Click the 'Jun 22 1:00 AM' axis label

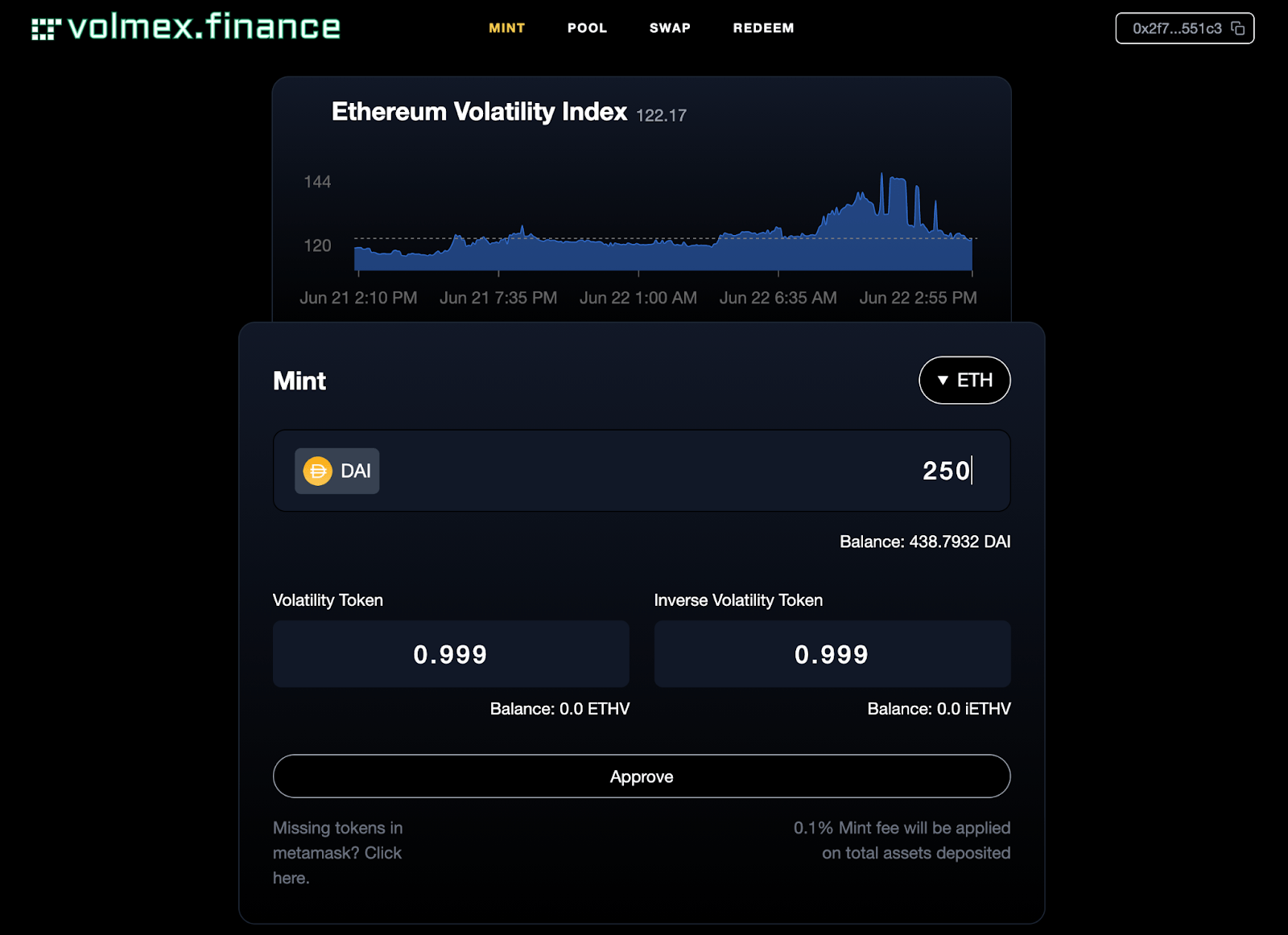[x=638, y=298]
